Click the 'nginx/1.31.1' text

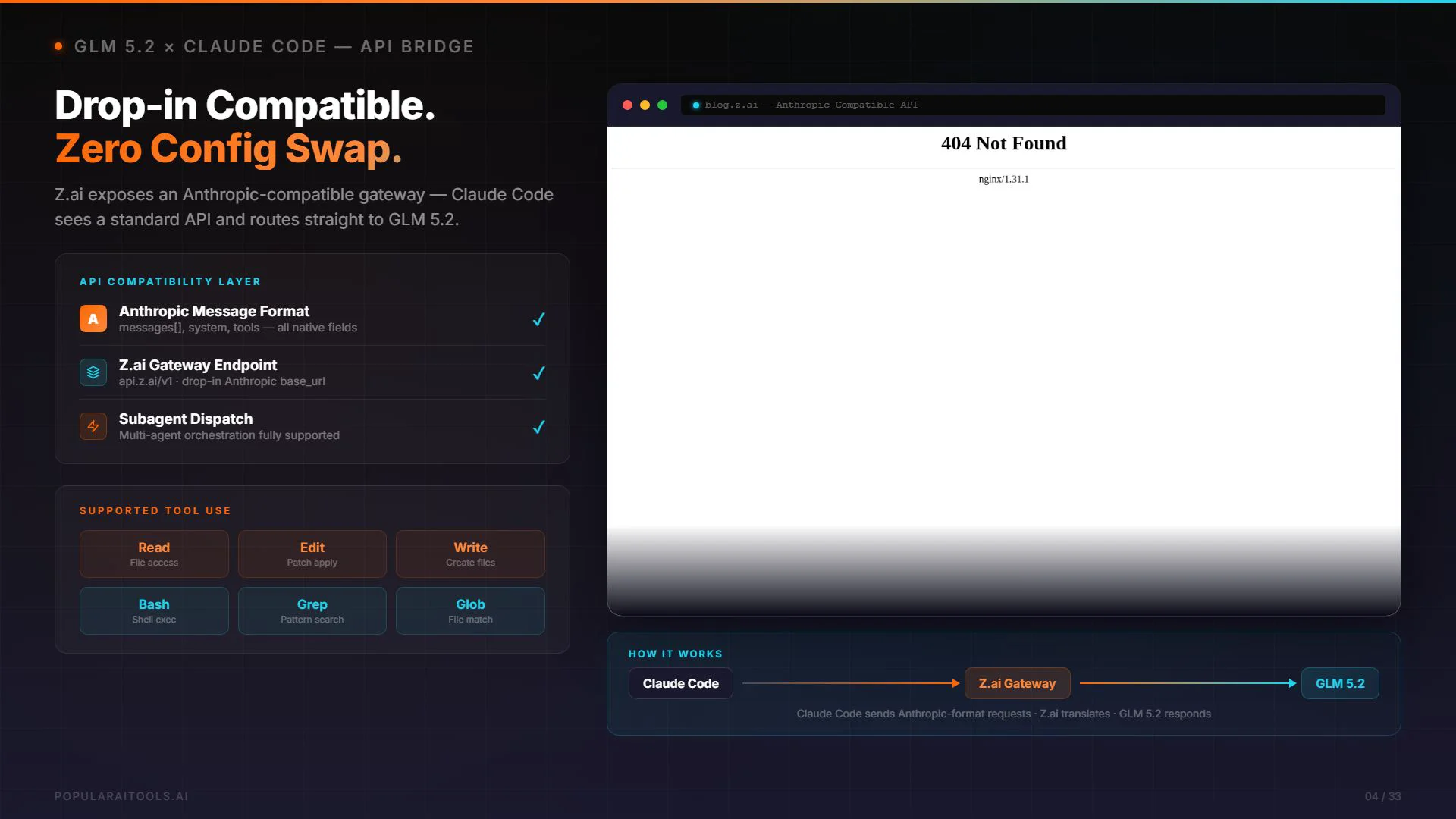click(1003, 180)
